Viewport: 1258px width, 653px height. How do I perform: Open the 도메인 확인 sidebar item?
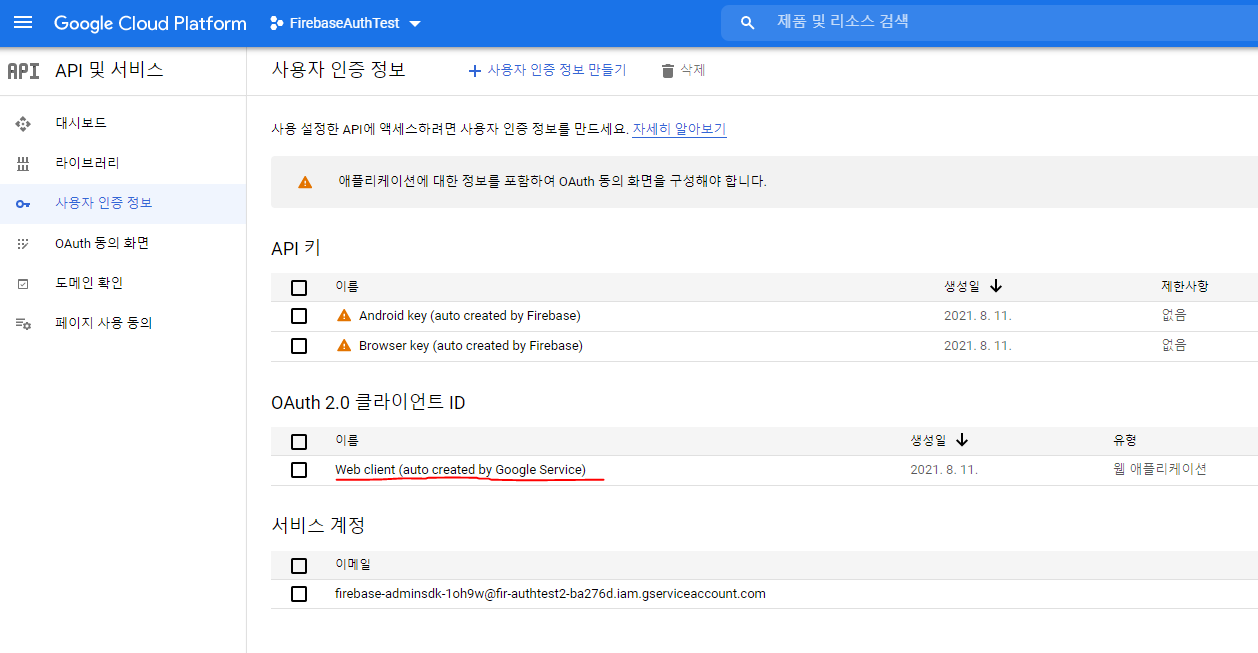pos(123,283)
